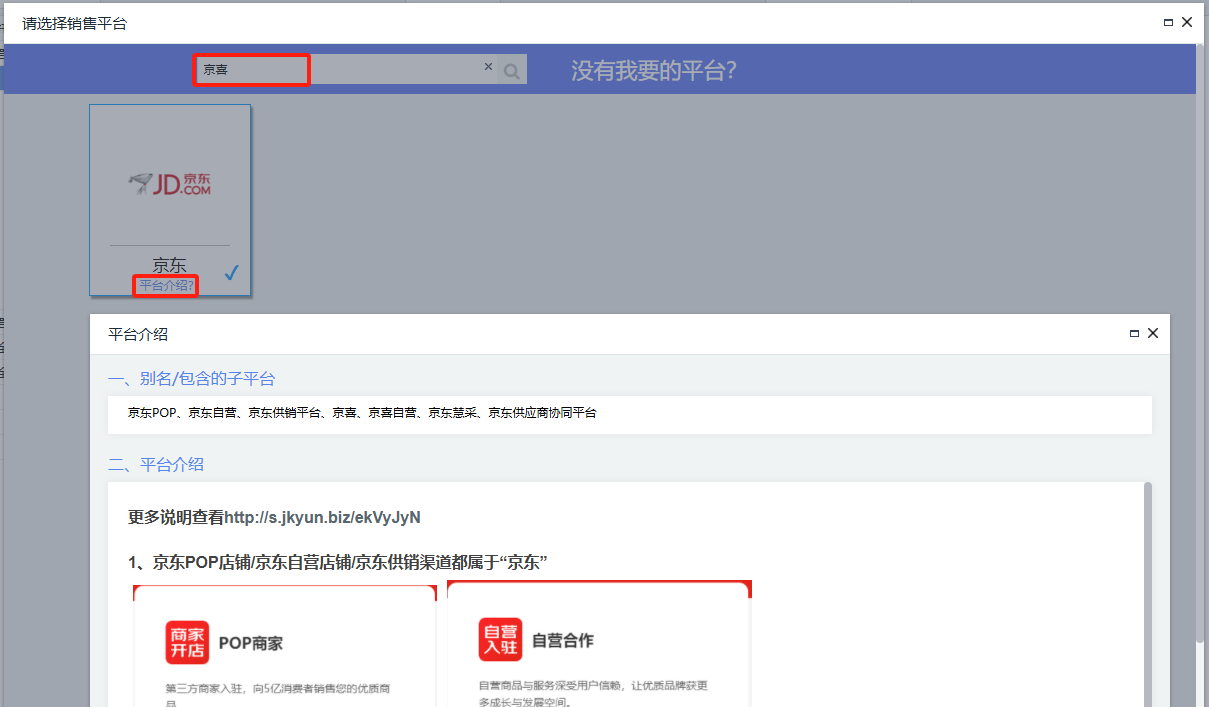Click the 二、平台介绍 section heading
Screen dimensions: 1209x707
(x=156, y=464)
